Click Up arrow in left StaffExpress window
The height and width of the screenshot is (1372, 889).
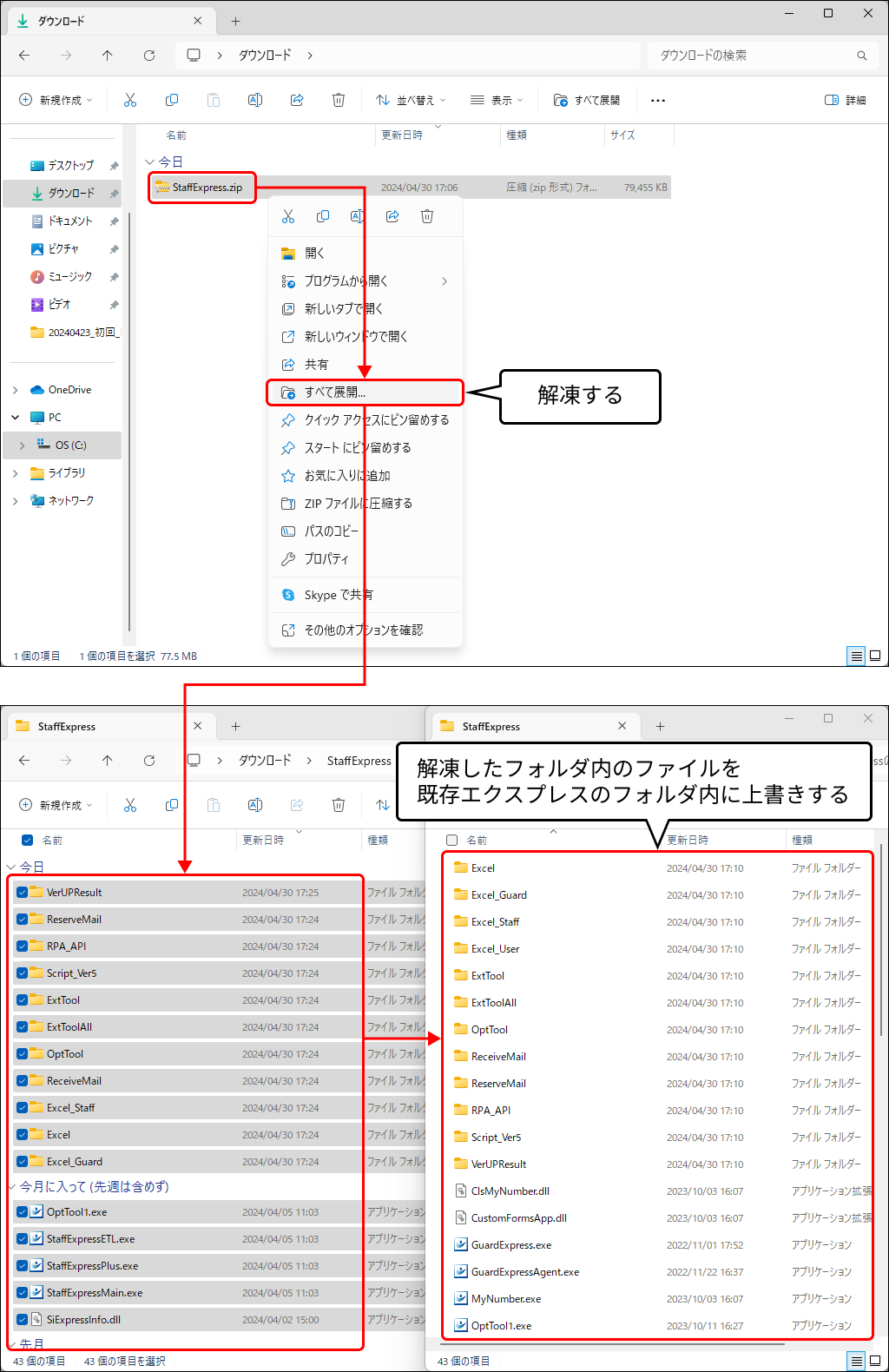click(x=108, y=761)
